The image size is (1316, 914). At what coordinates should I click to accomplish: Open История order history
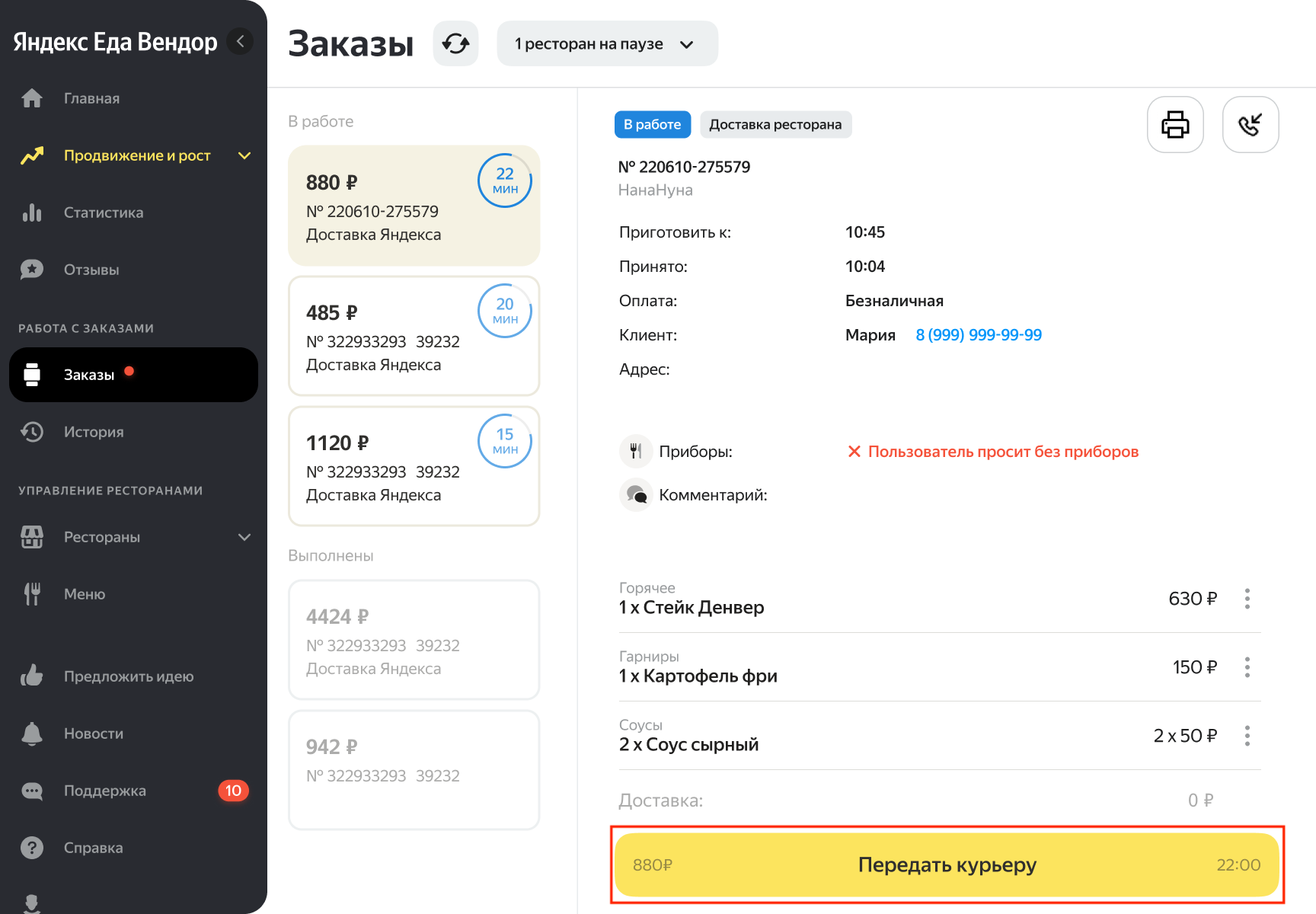pos(93,432)
